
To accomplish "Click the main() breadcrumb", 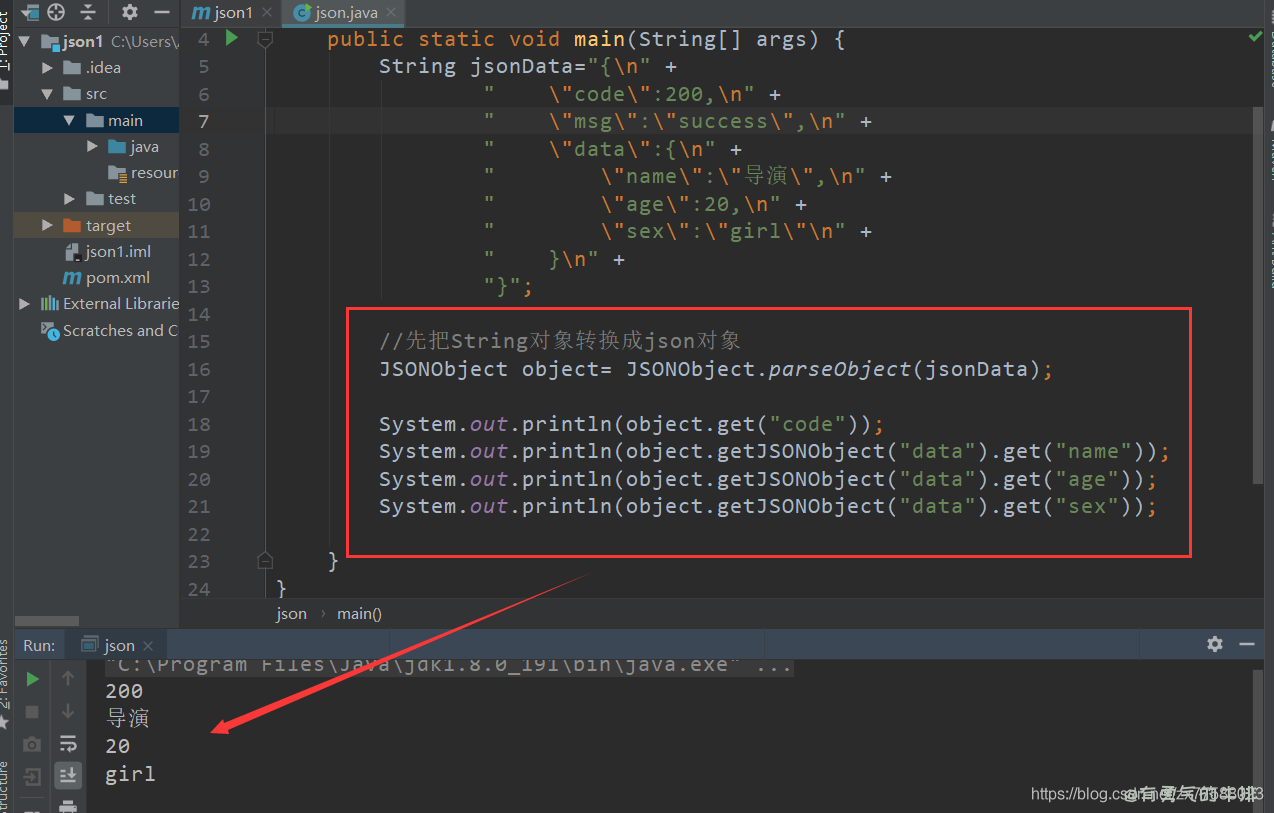I will [359, 614].
